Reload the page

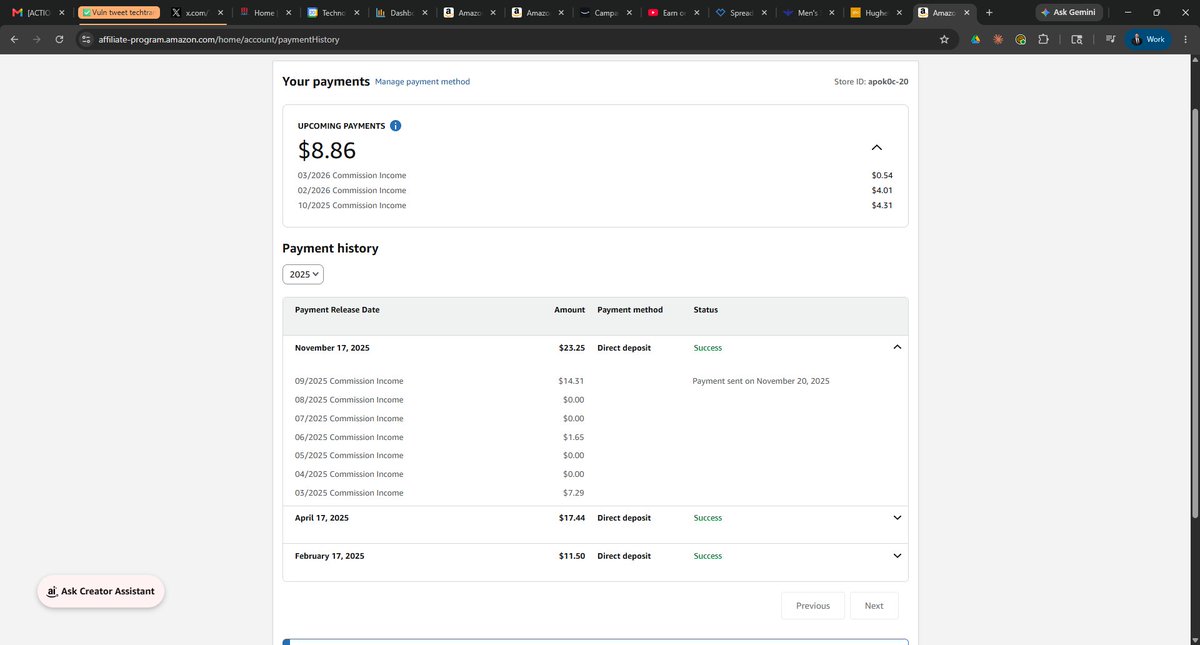click(60, 39)
